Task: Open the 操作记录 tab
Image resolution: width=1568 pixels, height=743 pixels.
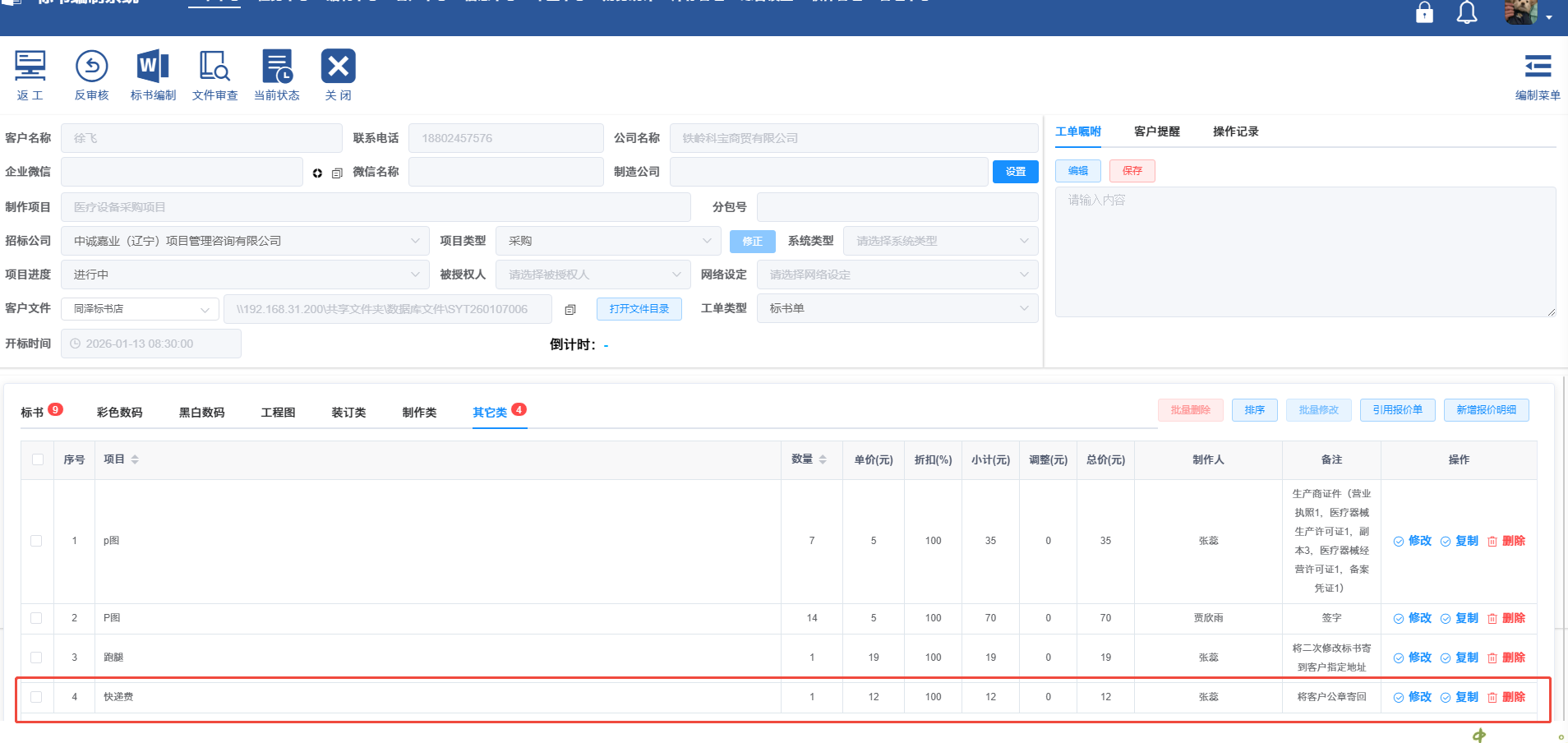Action: [1236, 132]
